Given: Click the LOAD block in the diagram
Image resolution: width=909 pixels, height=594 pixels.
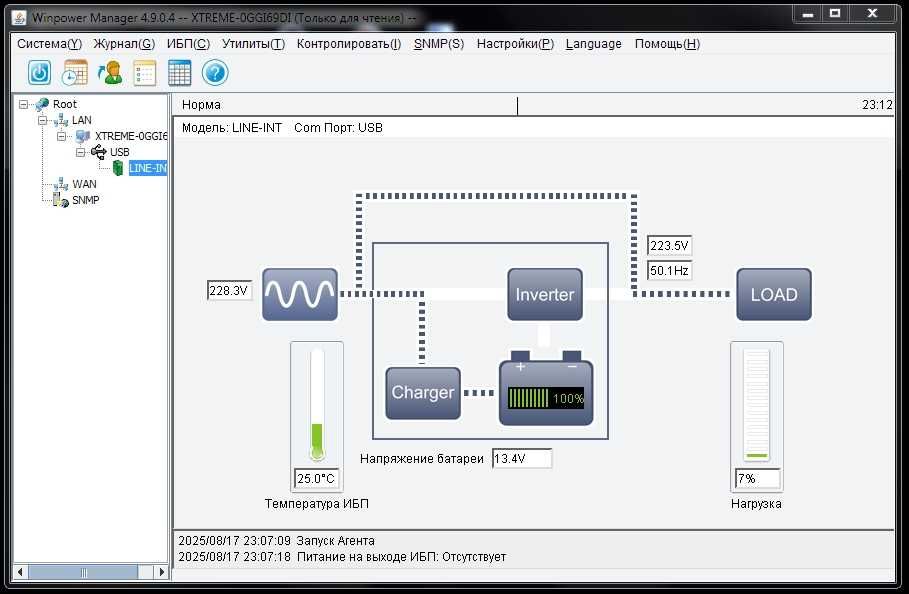Looking at the screenshot, I should coord(774,294).
